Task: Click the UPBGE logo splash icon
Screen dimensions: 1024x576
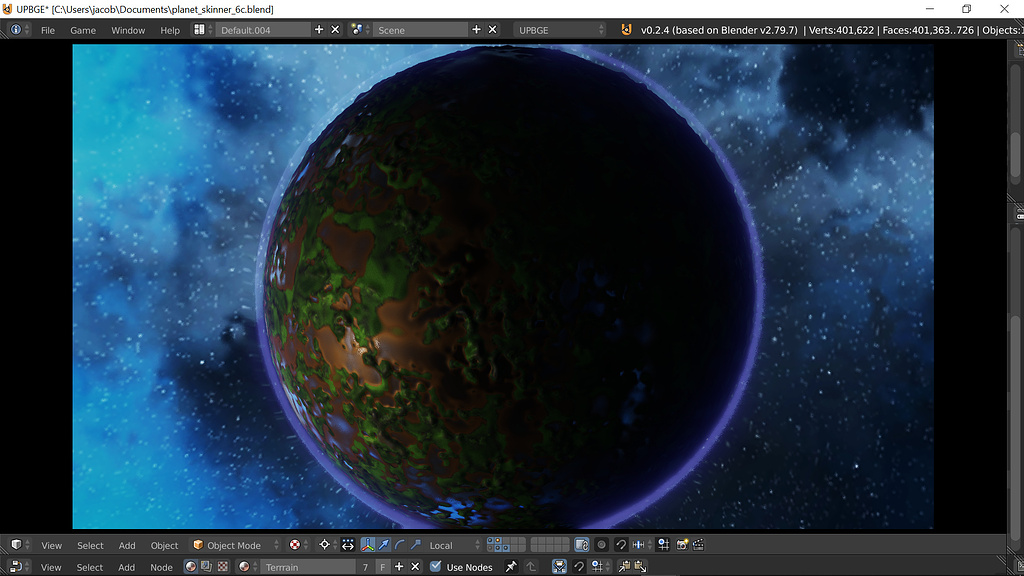Action: (626, 30)
